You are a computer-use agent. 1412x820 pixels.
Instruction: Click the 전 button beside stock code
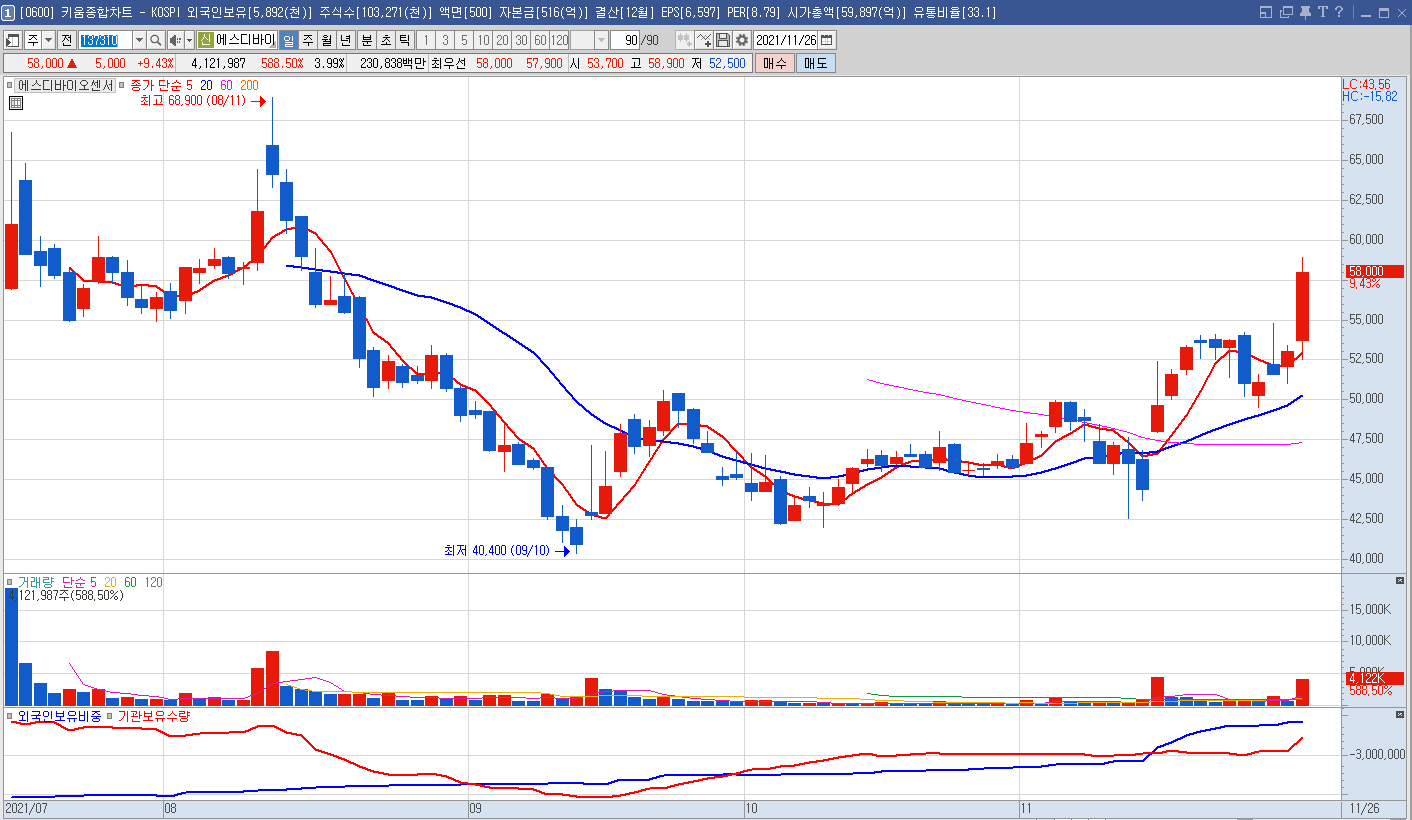(x=67, y=40)
